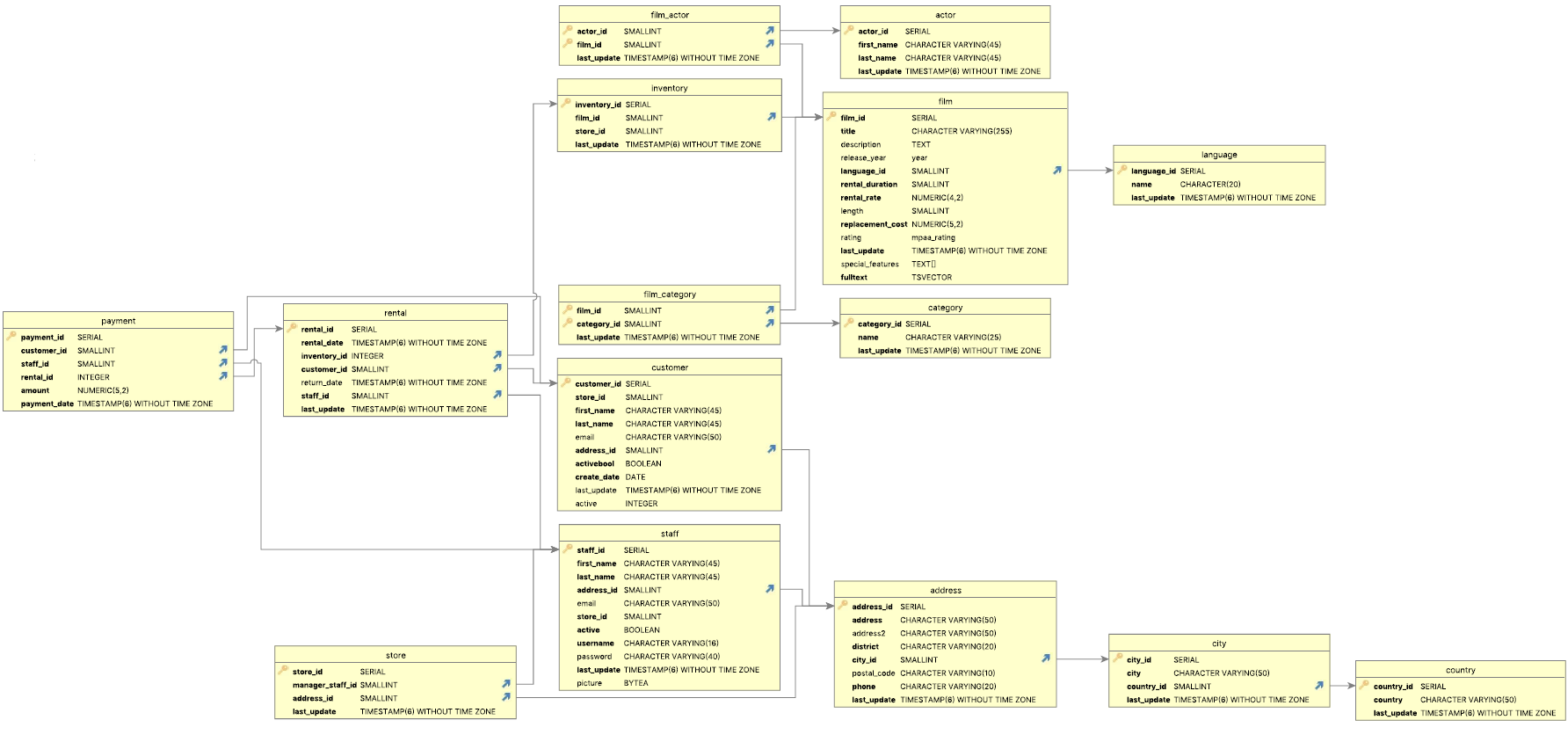Click the key icon beside country_id in country table
Screen dimensions: 1568x742
click(1364, 685)
